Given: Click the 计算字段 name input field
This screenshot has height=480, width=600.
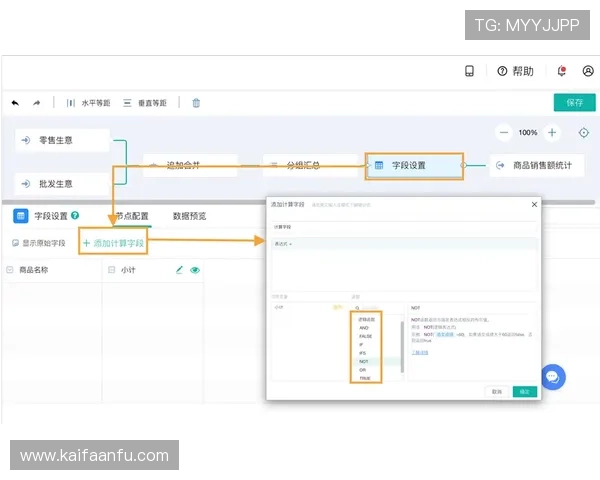Looking at the screenshot, I should tap(404, 227).
